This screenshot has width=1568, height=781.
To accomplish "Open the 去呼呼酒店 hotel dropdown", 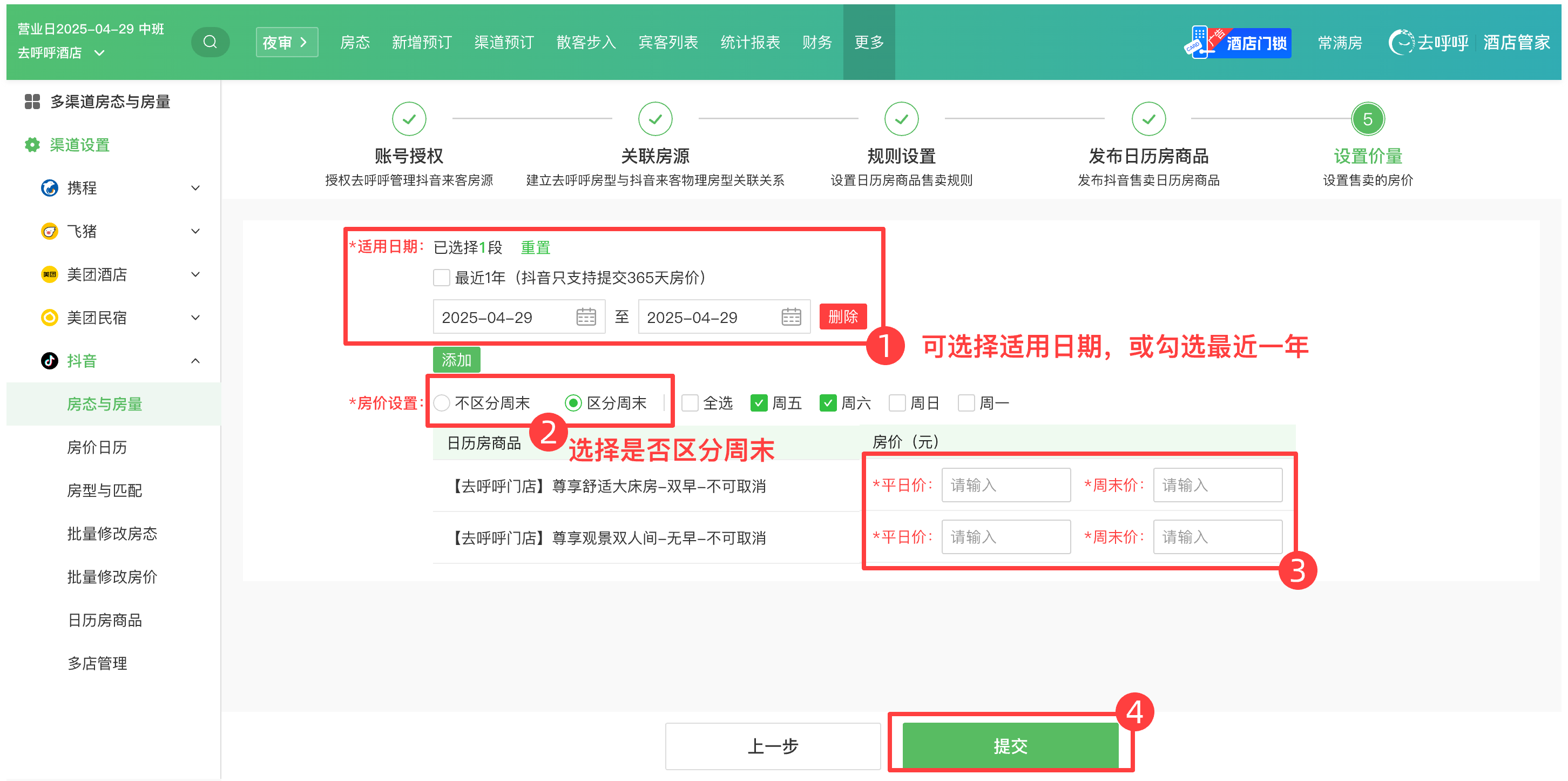I will click(x=100, y=53).
